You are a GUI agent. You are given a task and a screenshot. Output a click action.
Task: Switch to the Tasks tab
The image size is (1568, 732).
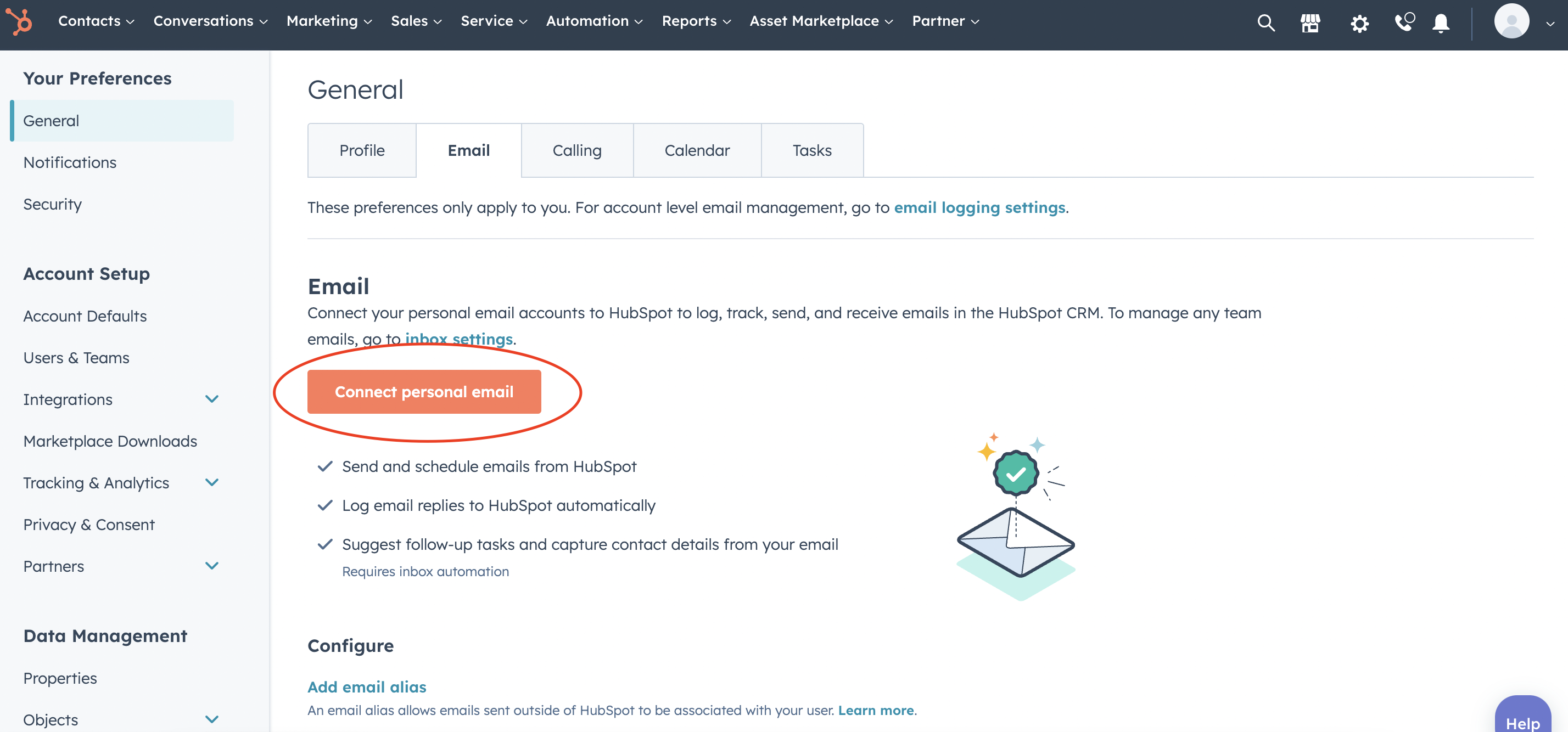(812, 150)
